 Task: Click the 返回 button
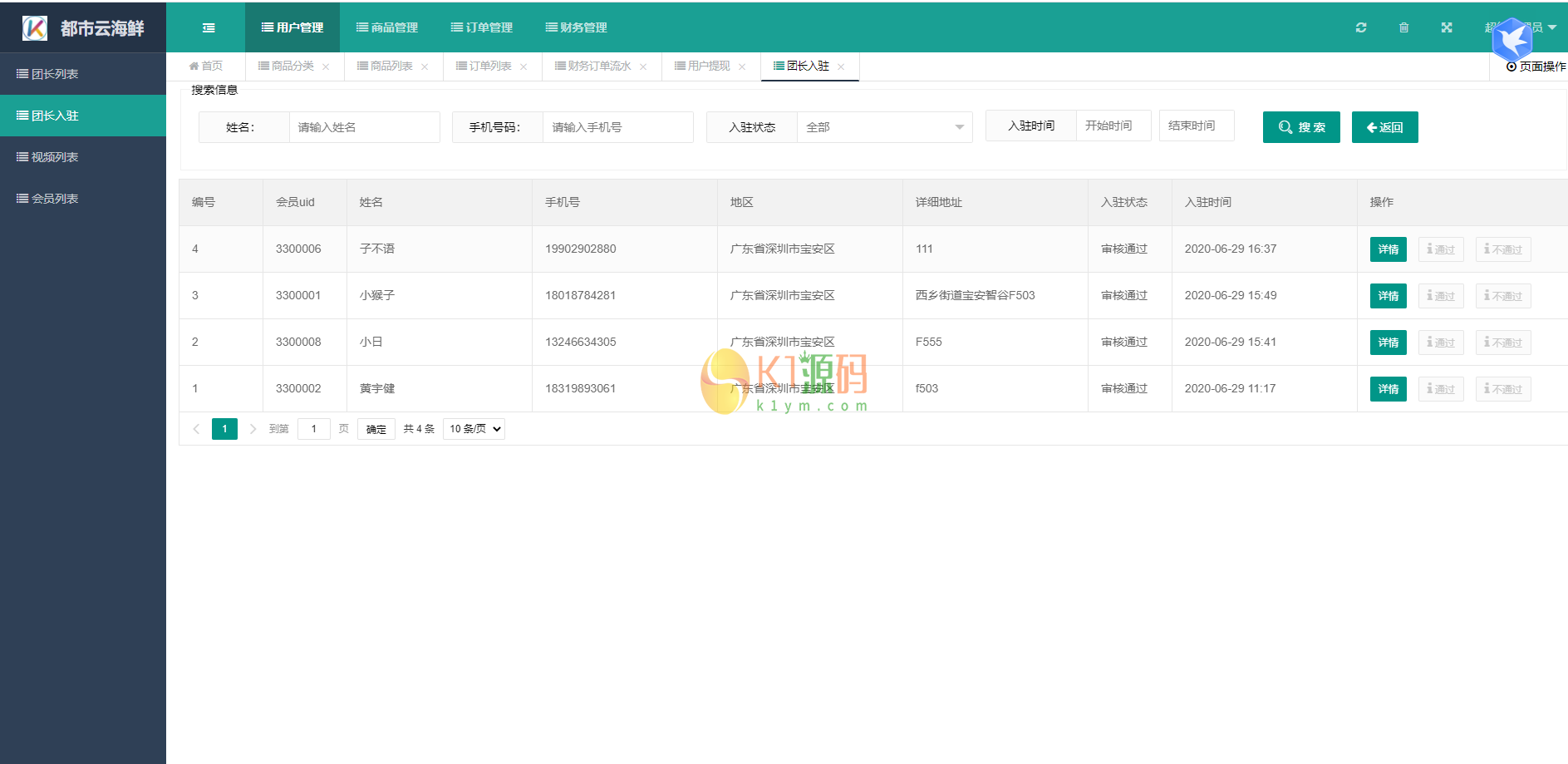[1384, 127]
